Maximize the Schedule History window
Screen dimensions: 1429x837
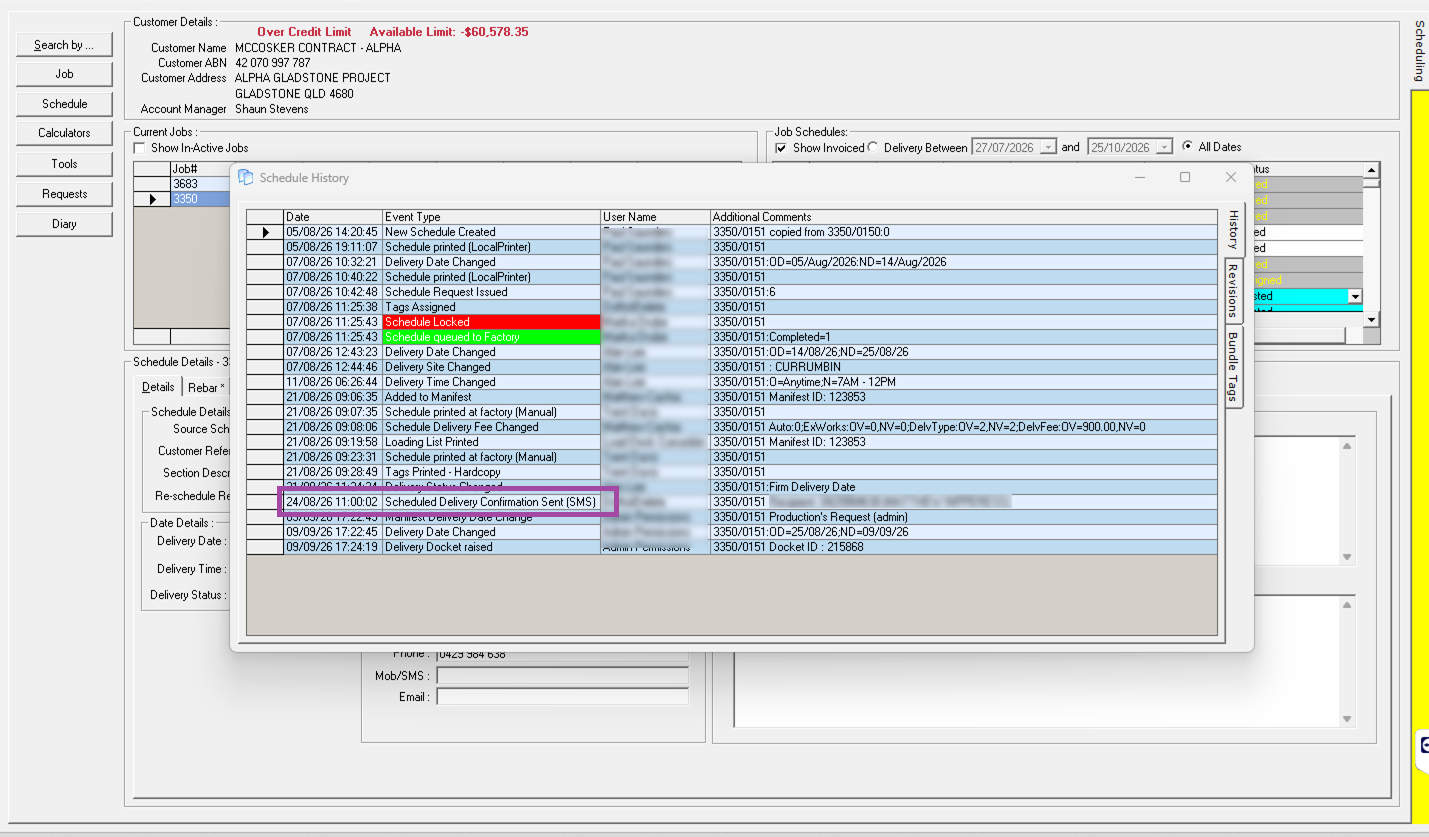1185,177
